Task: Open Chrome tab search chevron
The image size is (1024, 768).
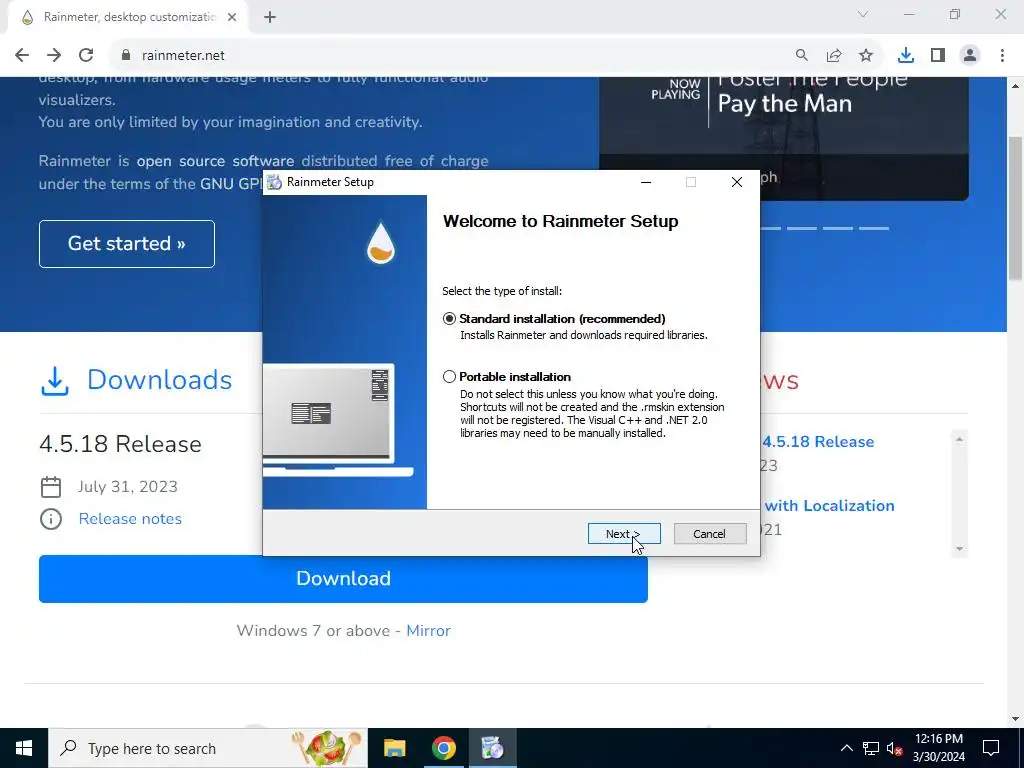Action: (x=863, y=14)
